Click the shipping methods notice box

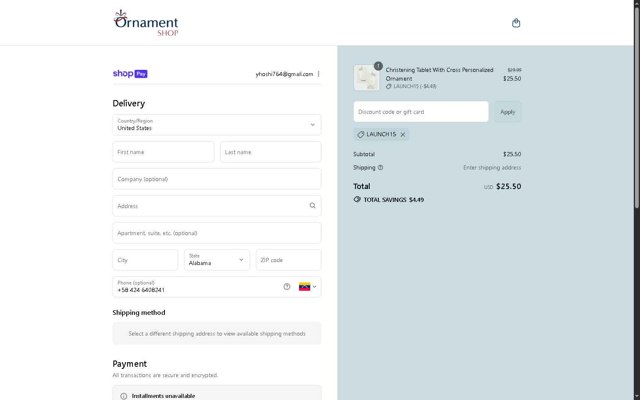click(217, 333)
